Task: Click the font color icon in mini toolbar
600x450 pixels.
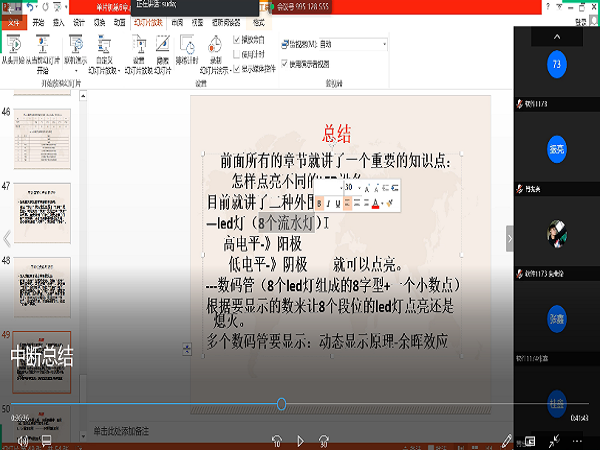Action: tap(375, 203)
